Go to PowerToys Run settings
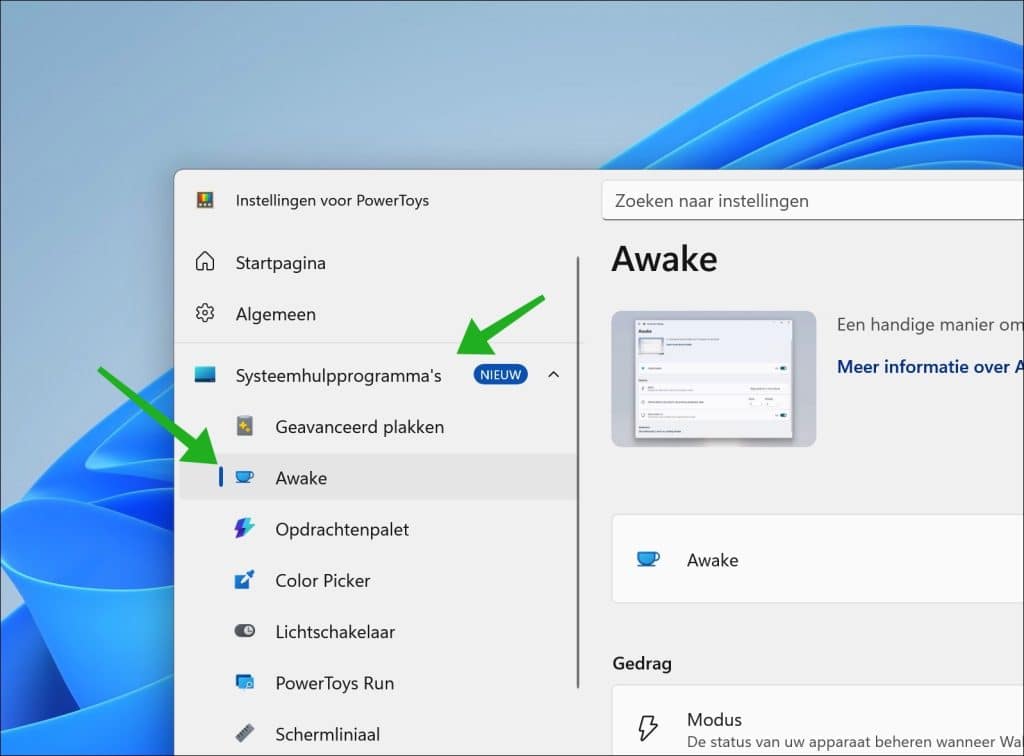 click(x=379, y=682)
